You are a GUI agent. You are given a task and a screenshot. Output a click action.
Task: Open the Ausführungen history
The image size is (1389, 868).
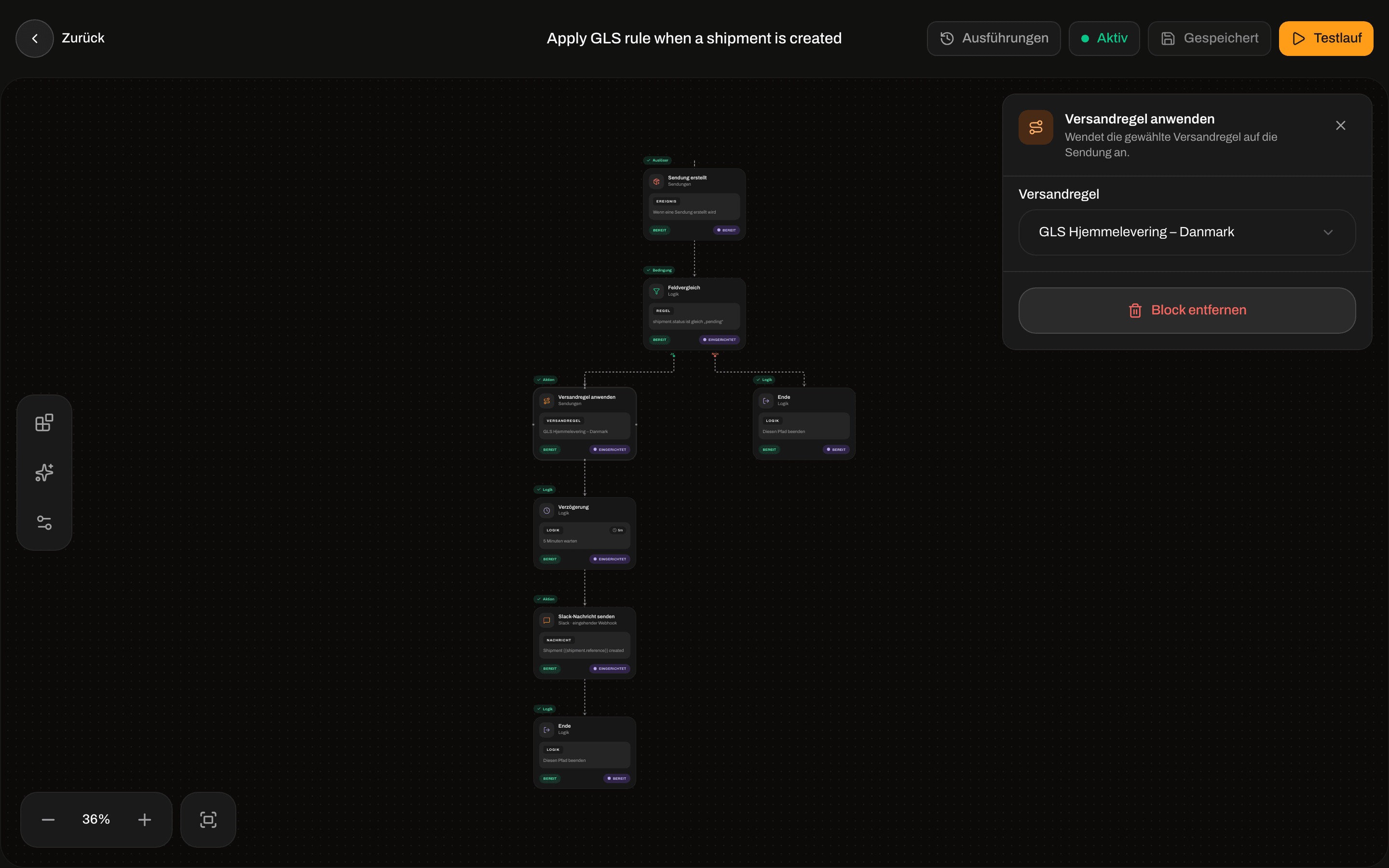click(994, 39)
